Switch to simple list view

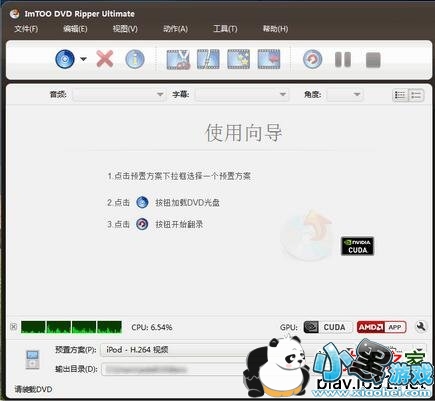tap(416, 95)
